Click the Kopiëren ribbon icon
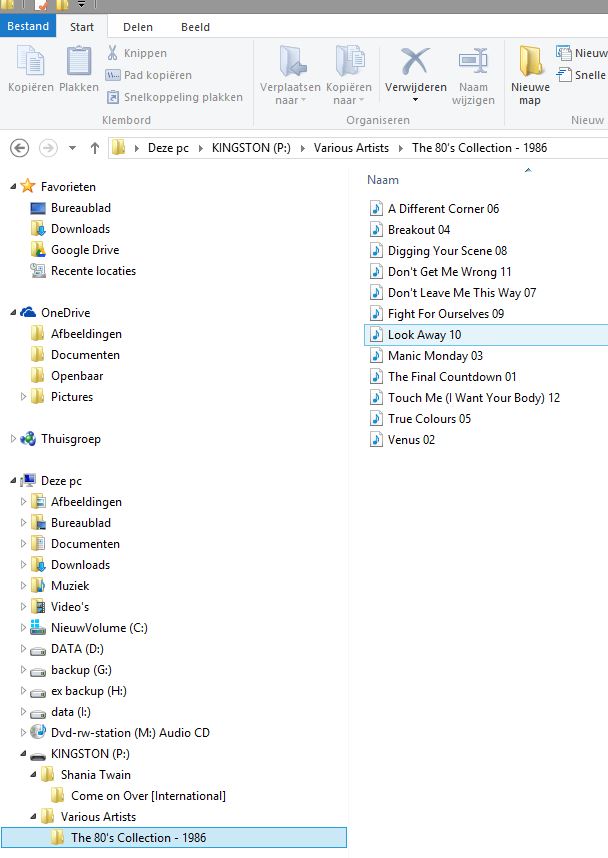The width and height of the screenshot is (608, 858). pyautogui.click(x=31, y=61)
